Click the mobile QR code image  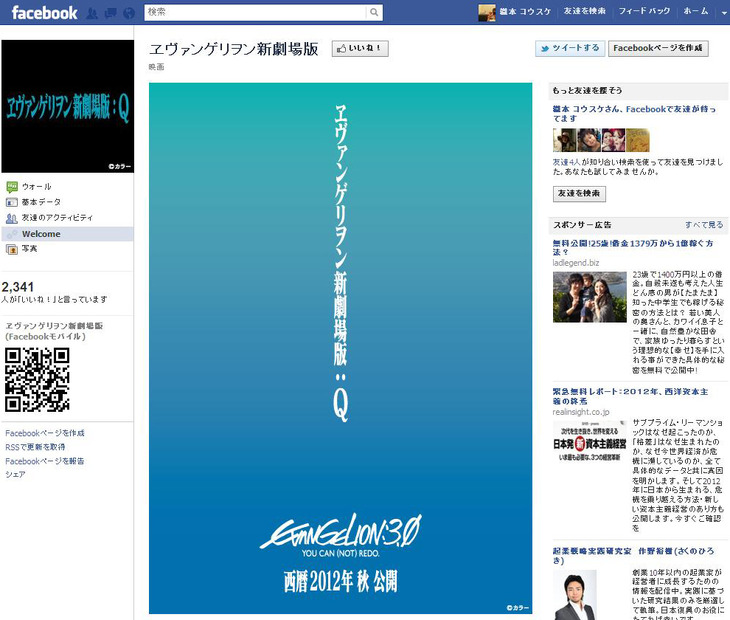coord(37,380)
